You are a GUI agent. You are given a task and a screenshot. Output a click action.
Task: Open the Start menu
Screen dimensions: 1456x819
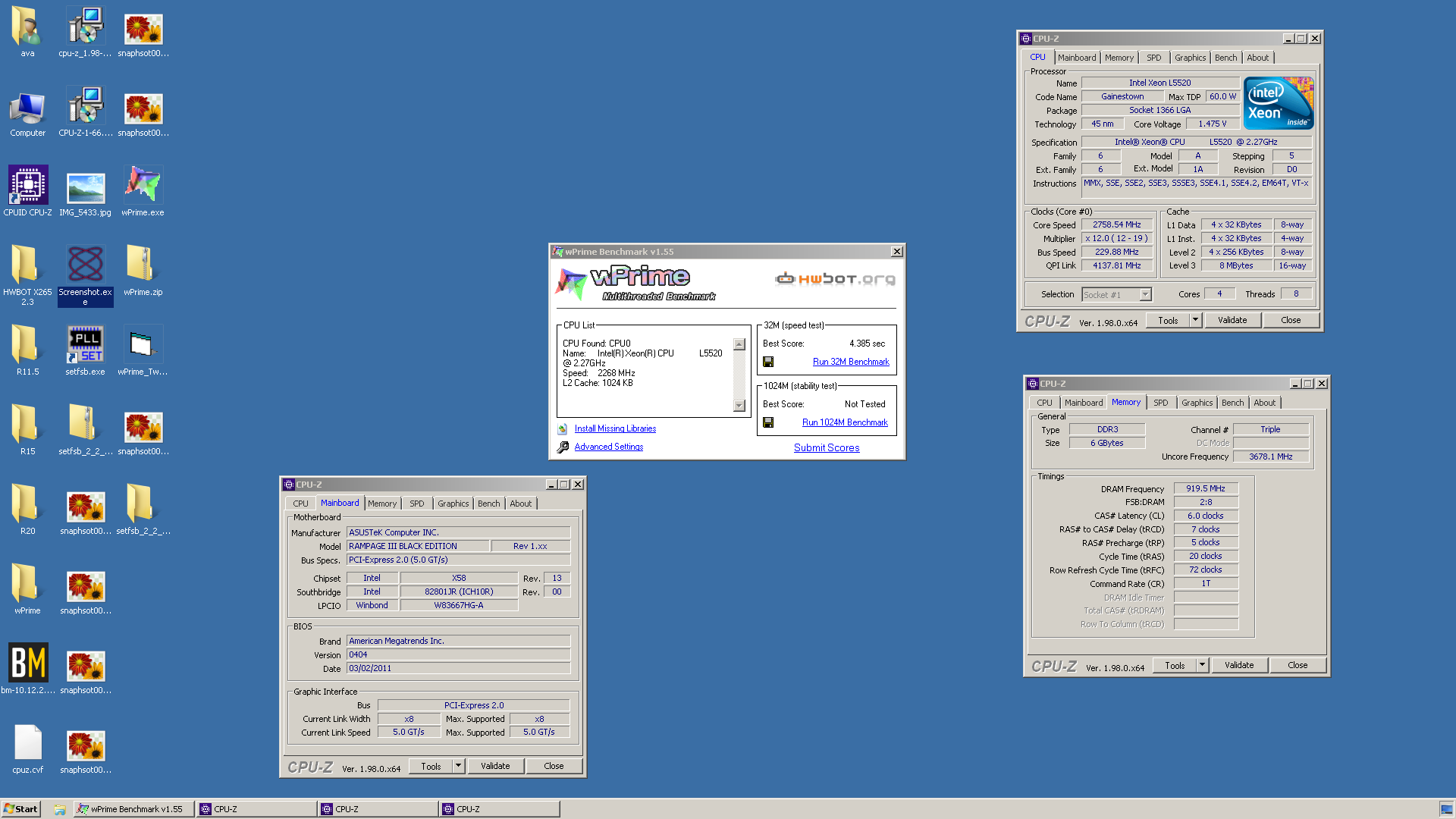click(x=21, y=809)
